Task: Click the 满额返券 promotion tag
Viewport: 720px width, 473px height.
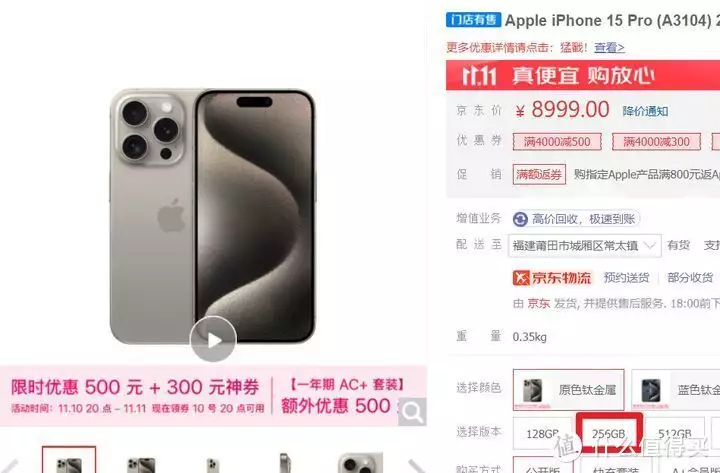Action: (539, 174)
